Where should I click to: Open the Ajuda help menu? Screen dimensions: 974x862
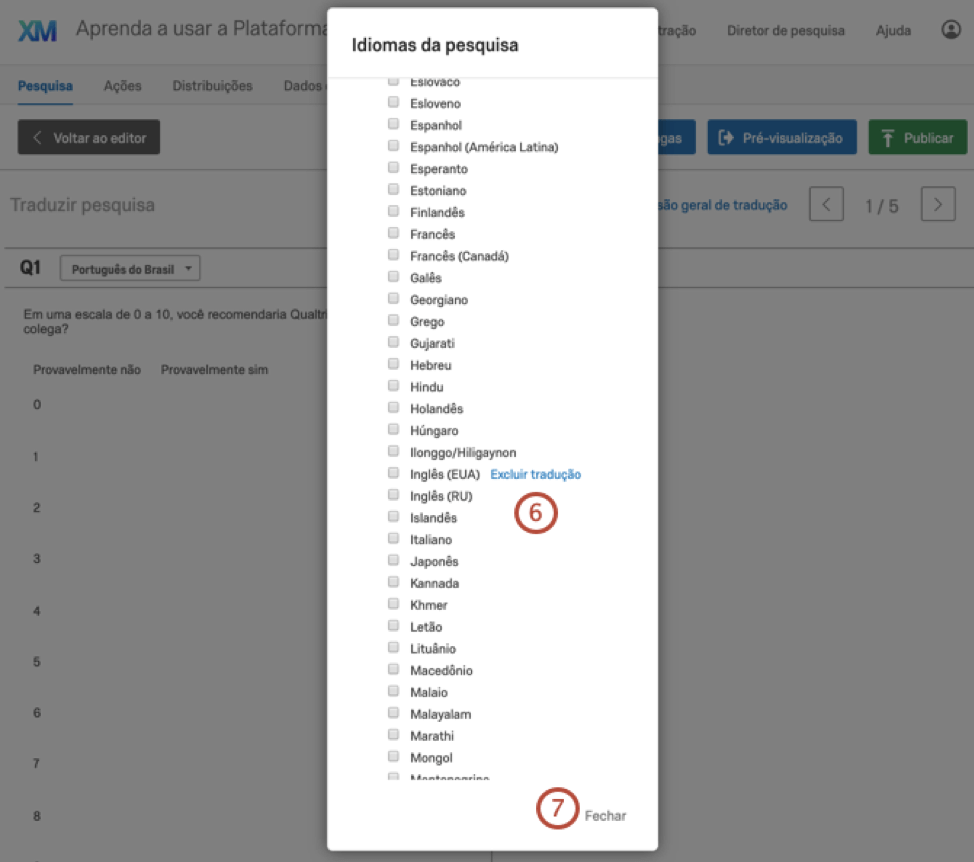point(893,30)
